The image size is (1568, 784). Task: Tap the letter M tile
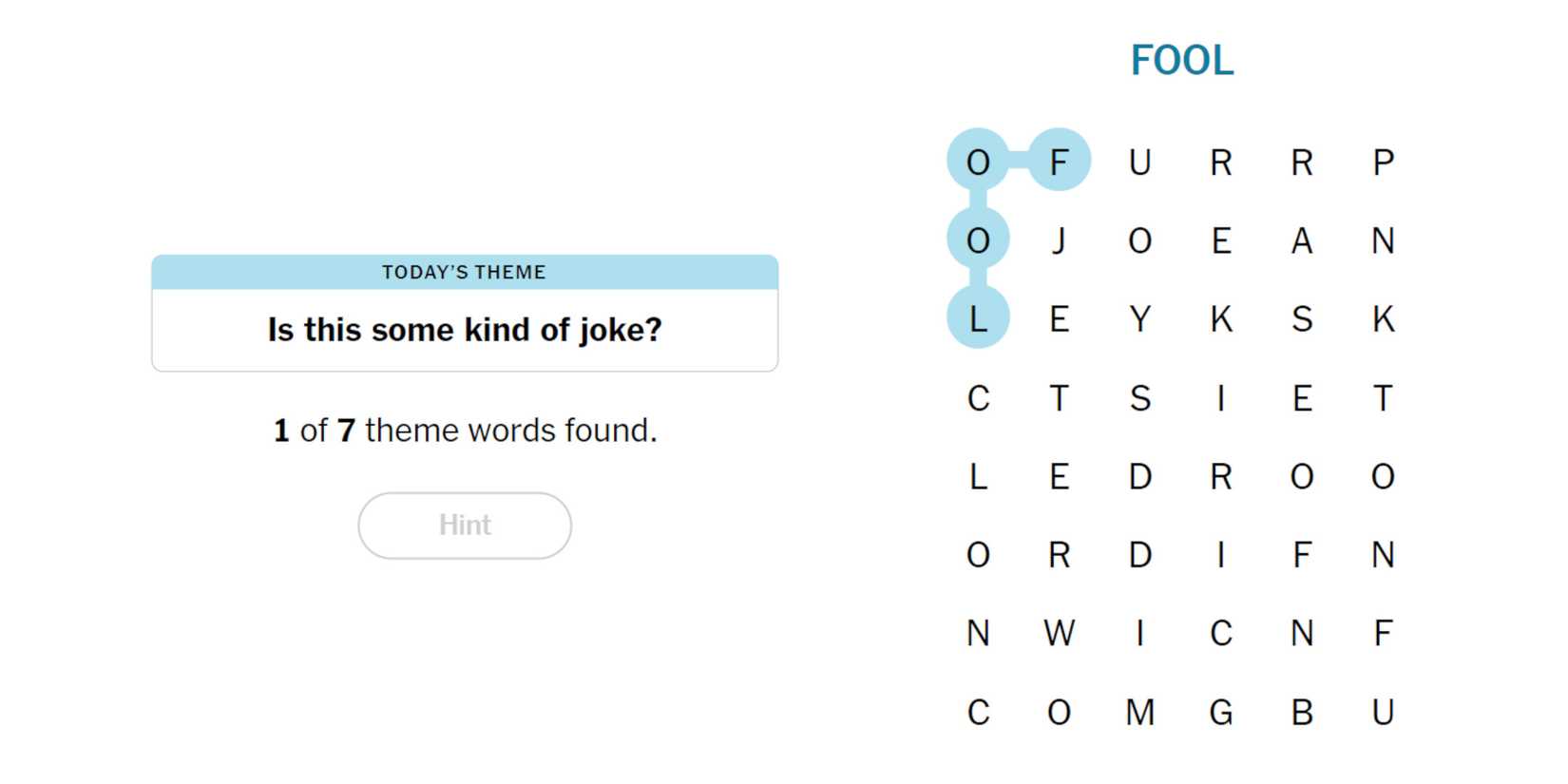[x=1140, y=712]
